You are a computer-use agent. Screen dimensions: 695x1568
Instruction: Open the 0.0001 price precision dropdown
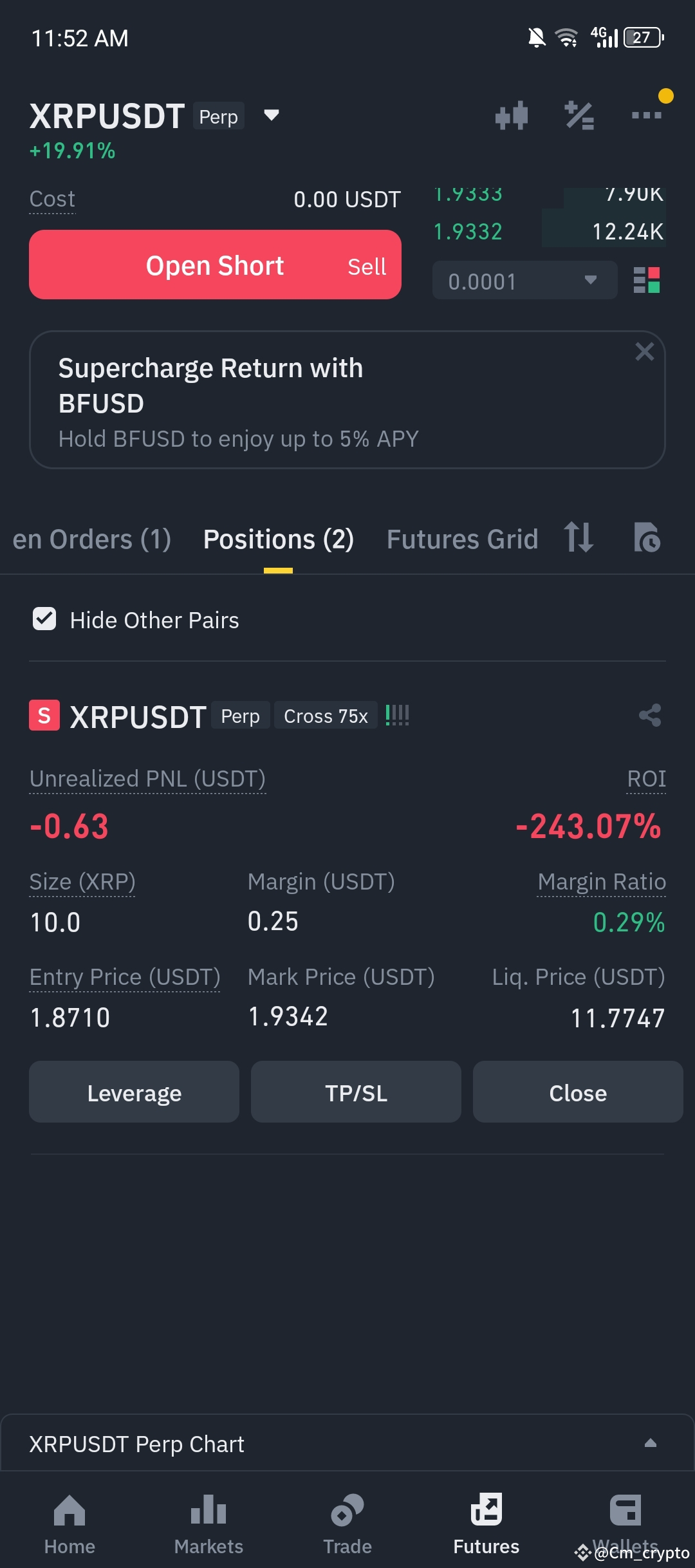(x=524, y=281)
